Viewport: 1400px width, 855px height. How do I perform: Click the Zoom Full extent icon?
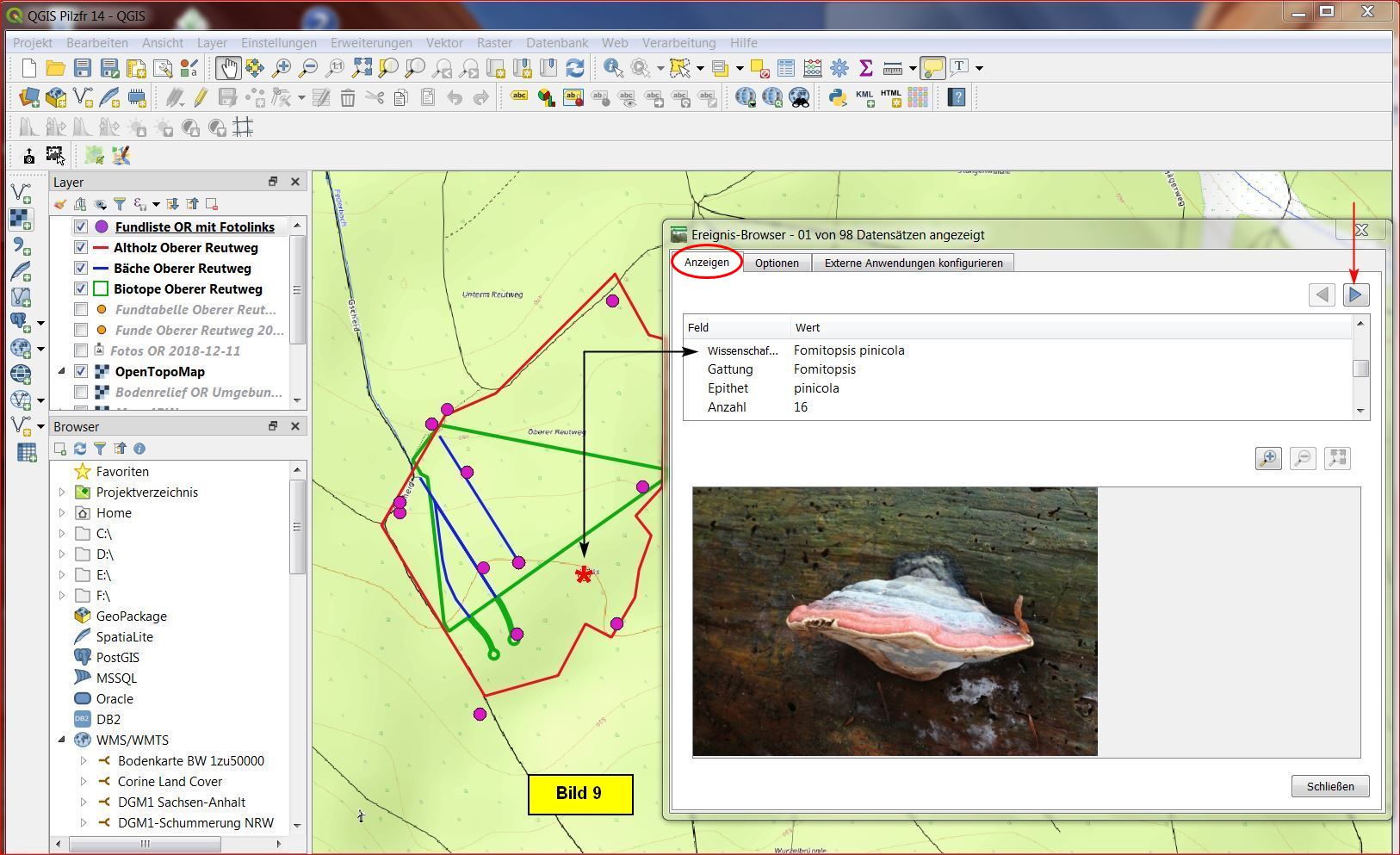pos(362,68)
